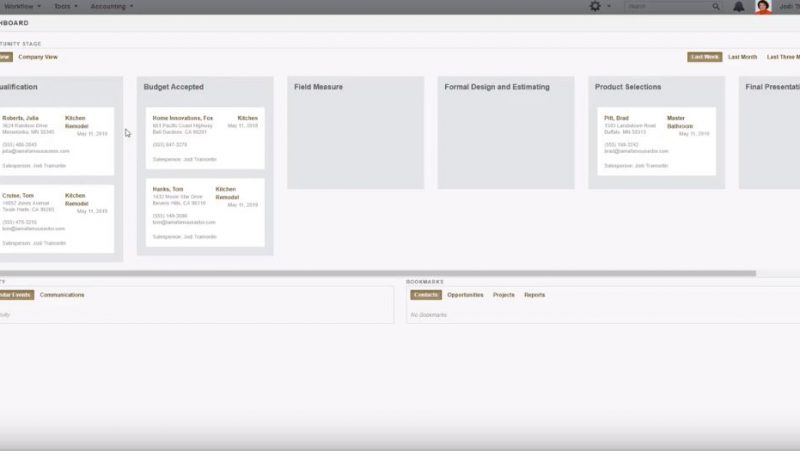Open the Projects bookmarks tab
The image size is (800, 451).
[504, 295]
